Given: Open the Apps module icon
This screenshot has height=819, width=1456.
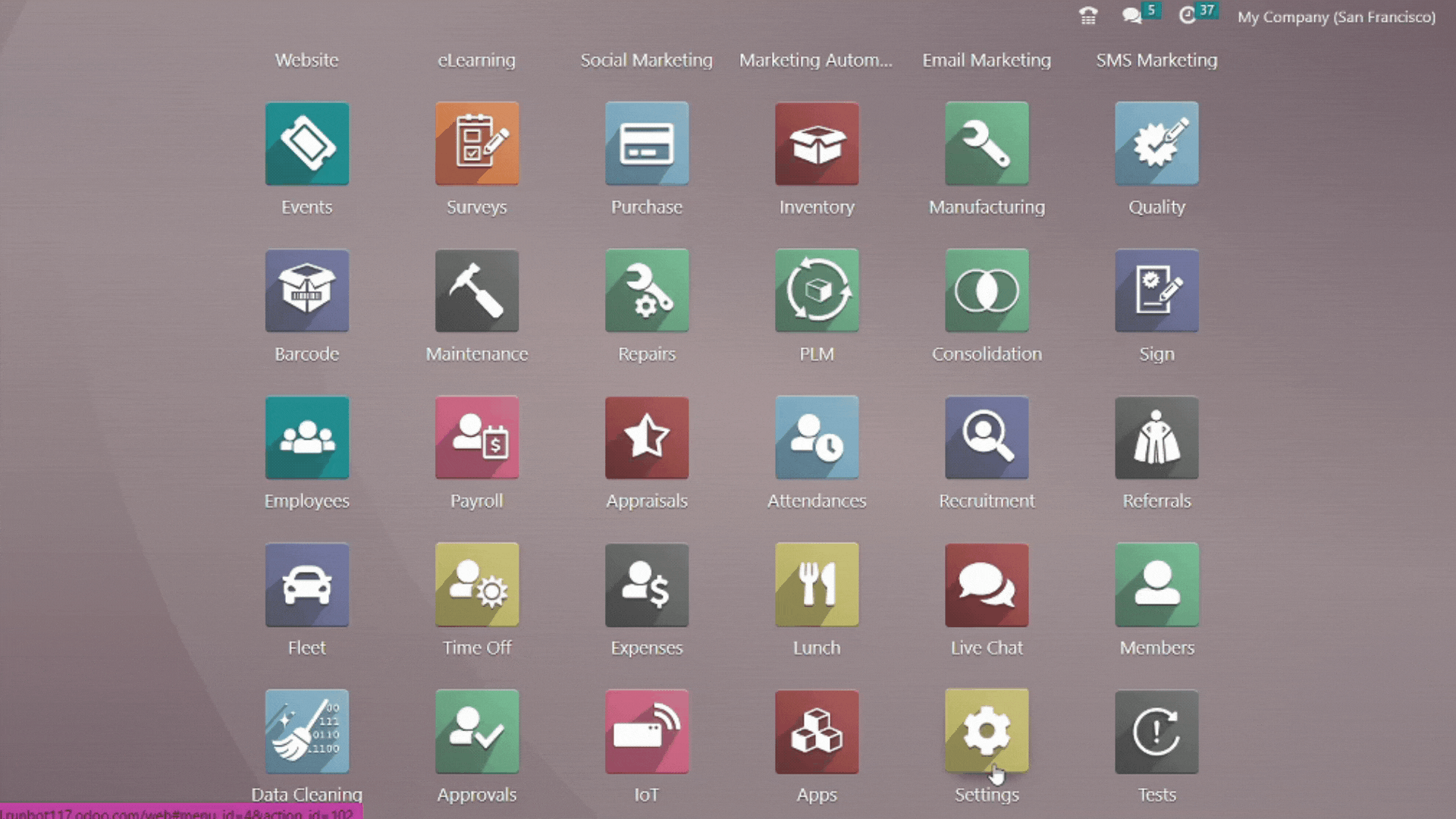Looking at the screenshot, I should click(x=817, y=733).
